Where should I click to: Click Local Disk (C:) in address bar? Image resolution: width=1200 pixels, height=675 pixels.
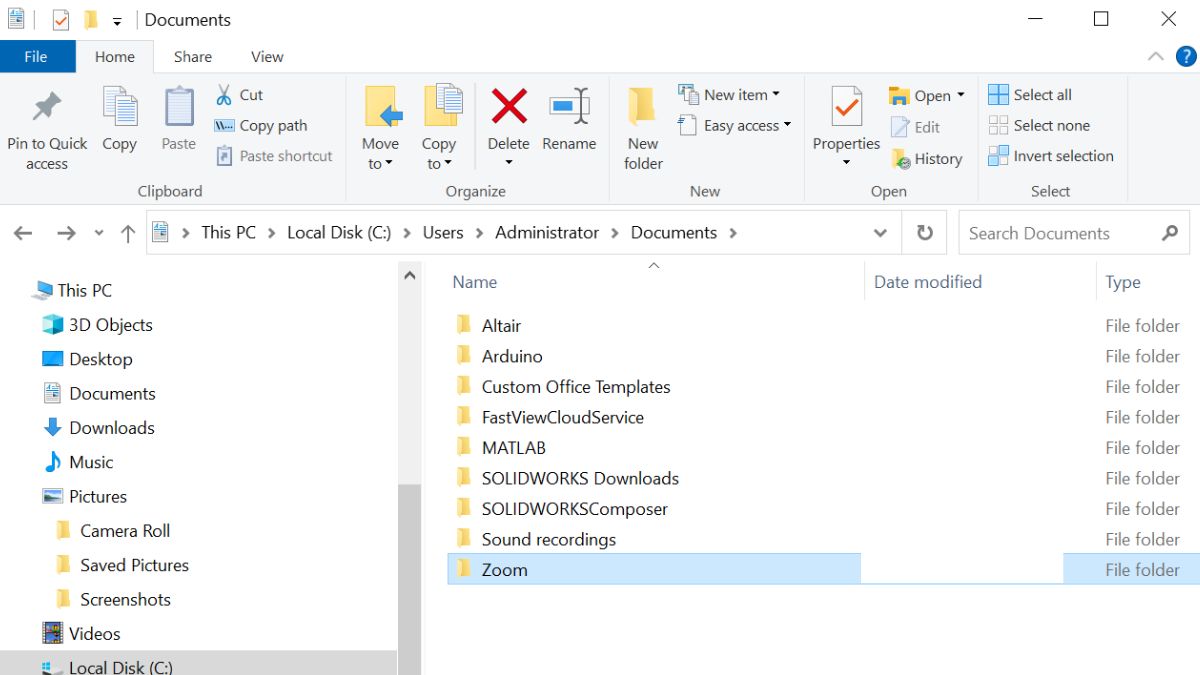[339, 232]
